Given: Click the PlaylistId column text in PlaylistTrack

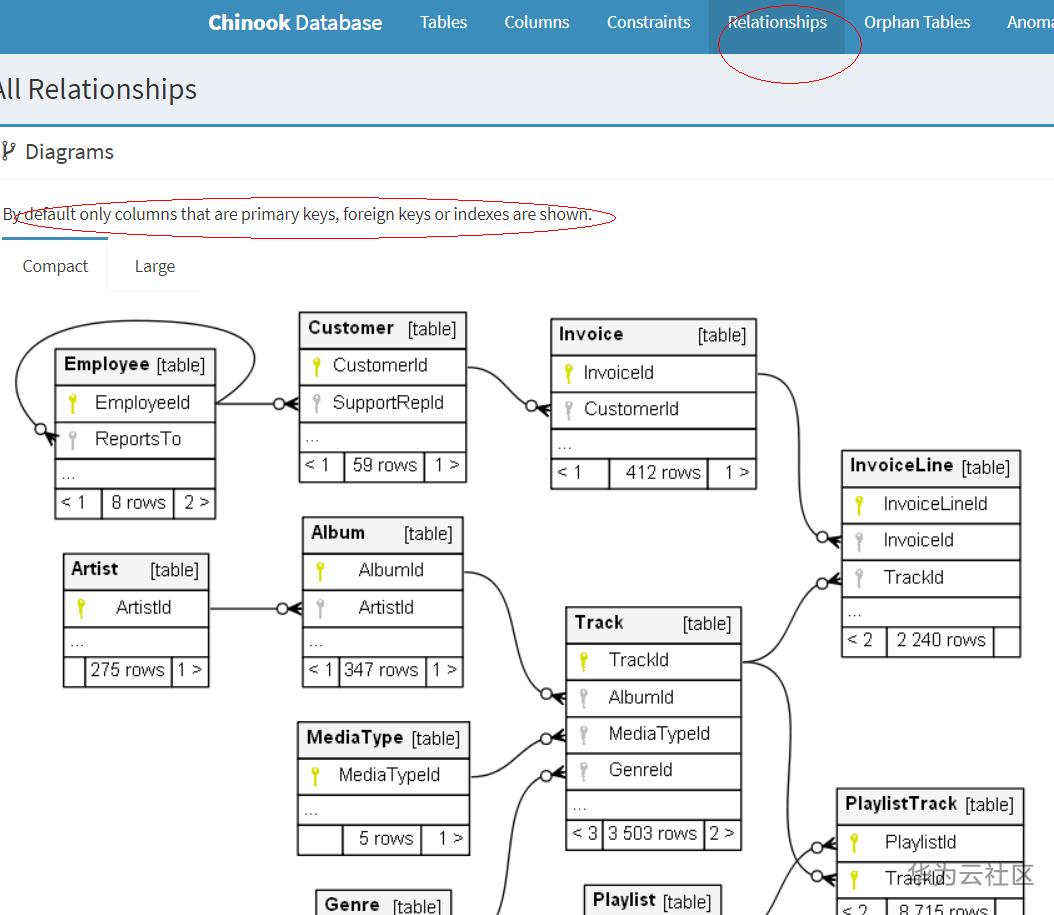Looking at the screenshot, I should [920, 842].
